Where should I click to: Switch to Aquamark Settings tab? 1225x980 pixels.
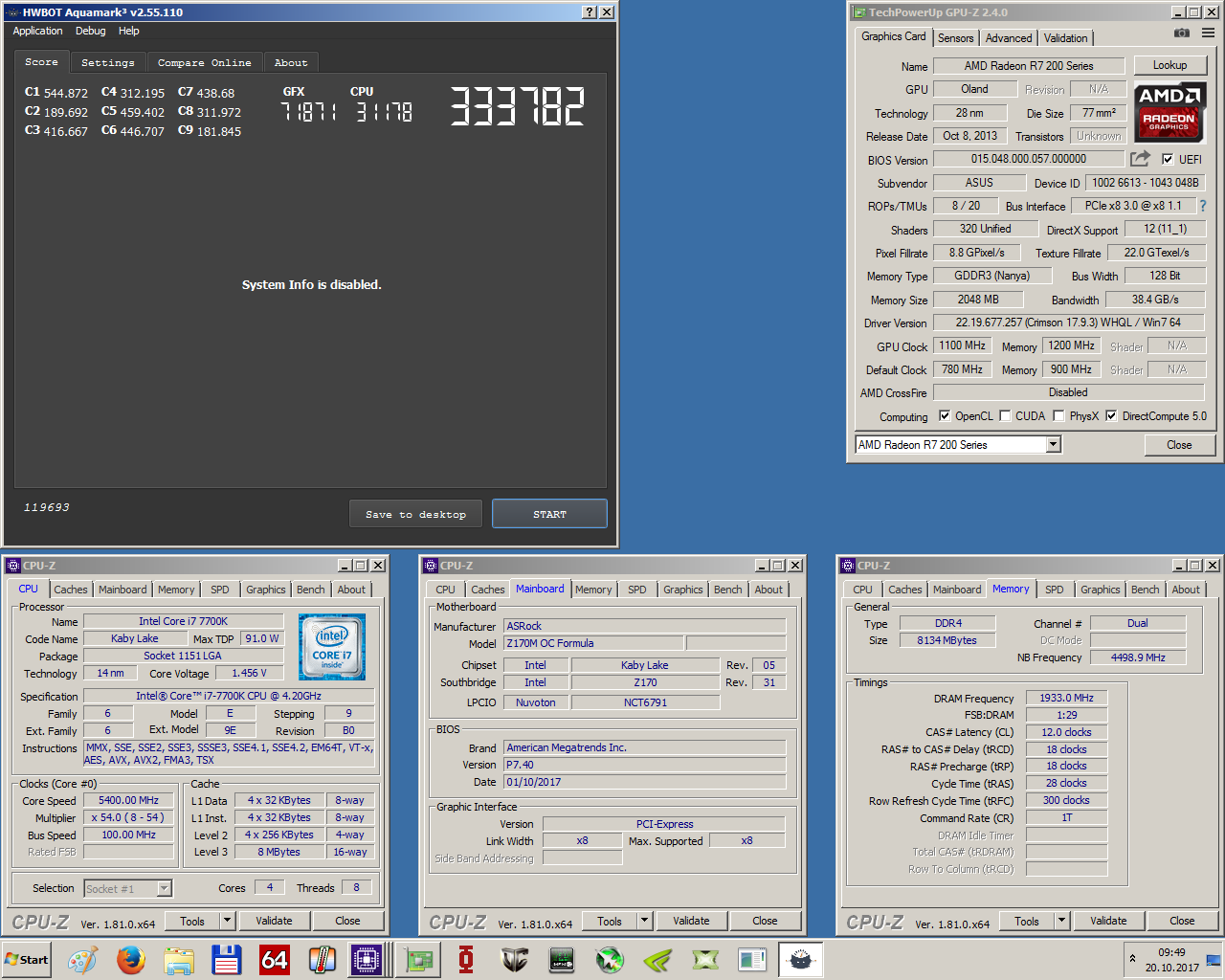(x=108, y=62)
